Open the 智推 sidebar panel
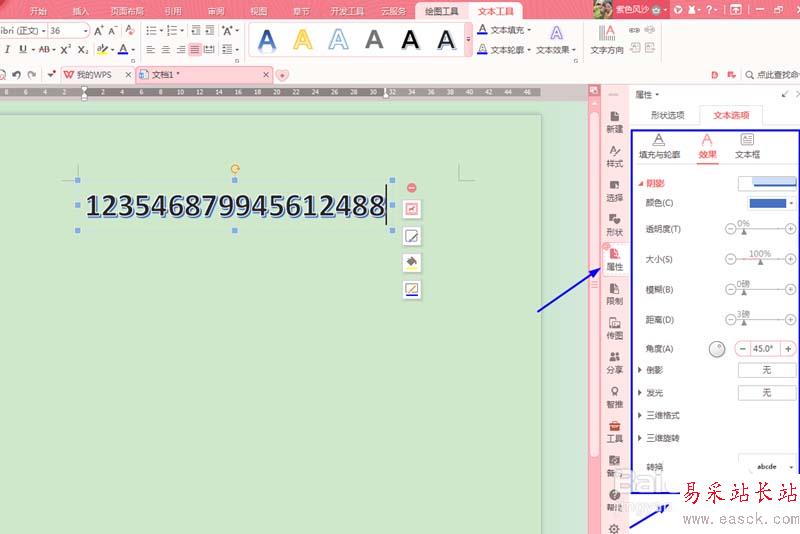800x534 pixels. pyautogui.click(x=614, y=397)
